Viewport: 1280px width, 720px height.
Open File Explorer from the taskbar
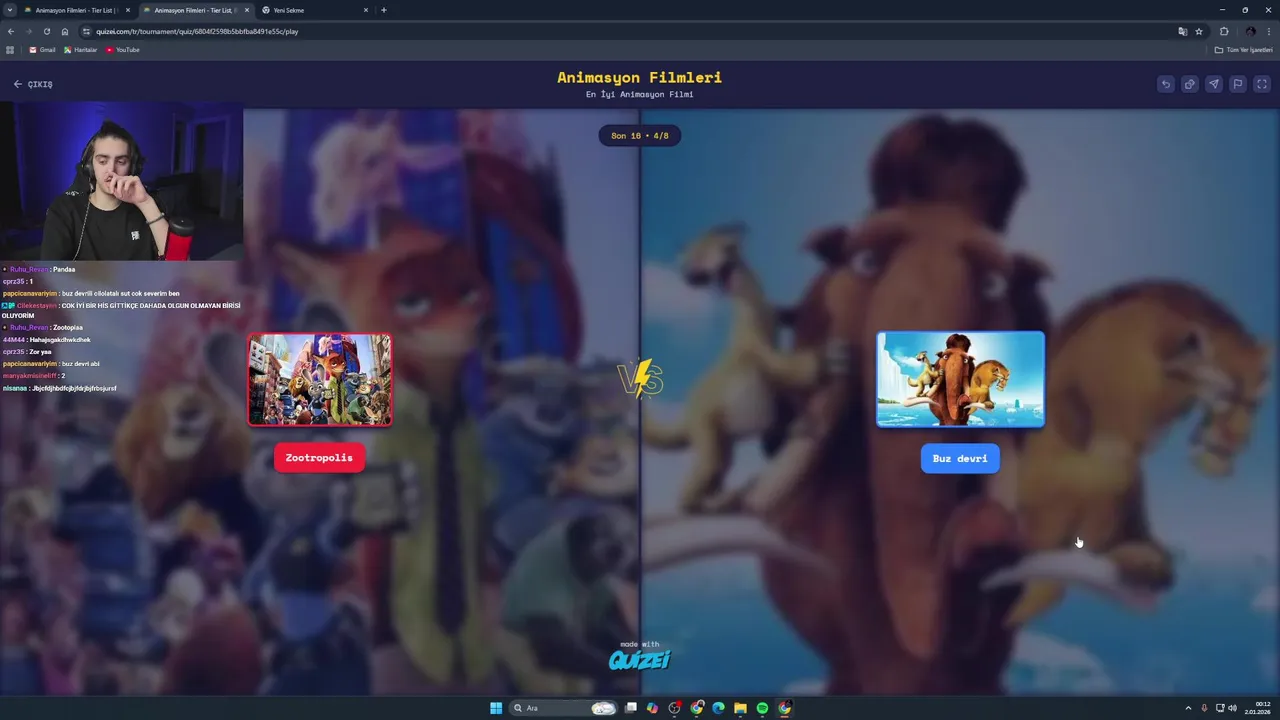point(740,708)
